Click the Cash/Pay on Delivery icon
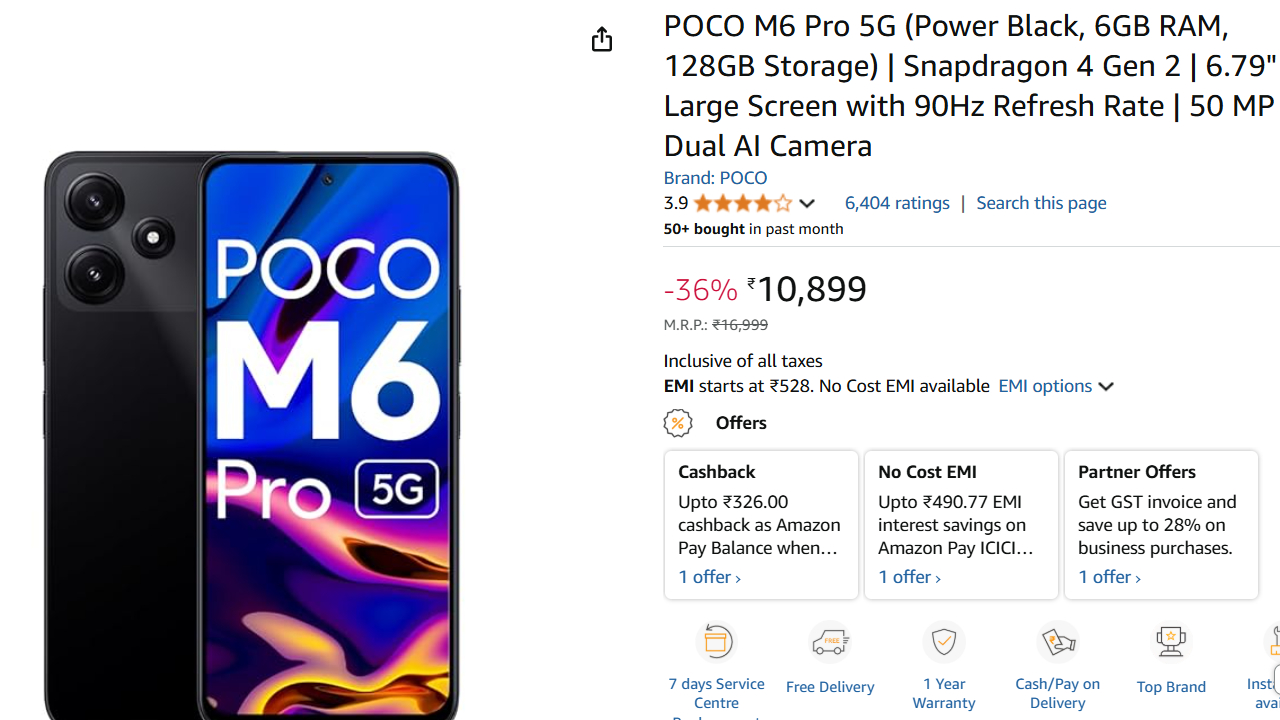This screenshot has width=1280, height=720. (x=1058, y=642)
